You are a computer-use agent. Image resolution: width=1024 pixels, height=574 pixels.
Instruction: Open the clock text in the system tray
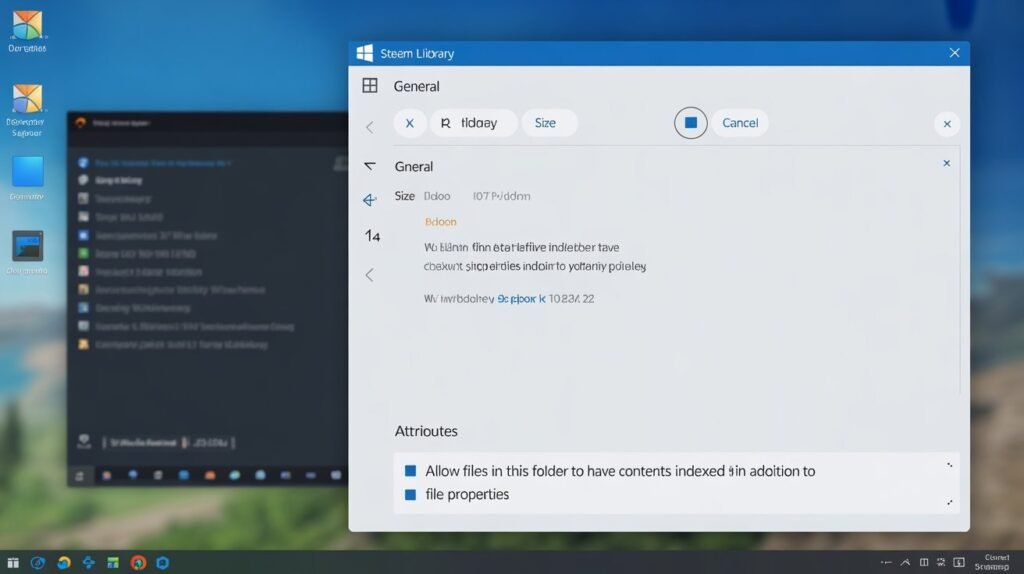point(993,562)
